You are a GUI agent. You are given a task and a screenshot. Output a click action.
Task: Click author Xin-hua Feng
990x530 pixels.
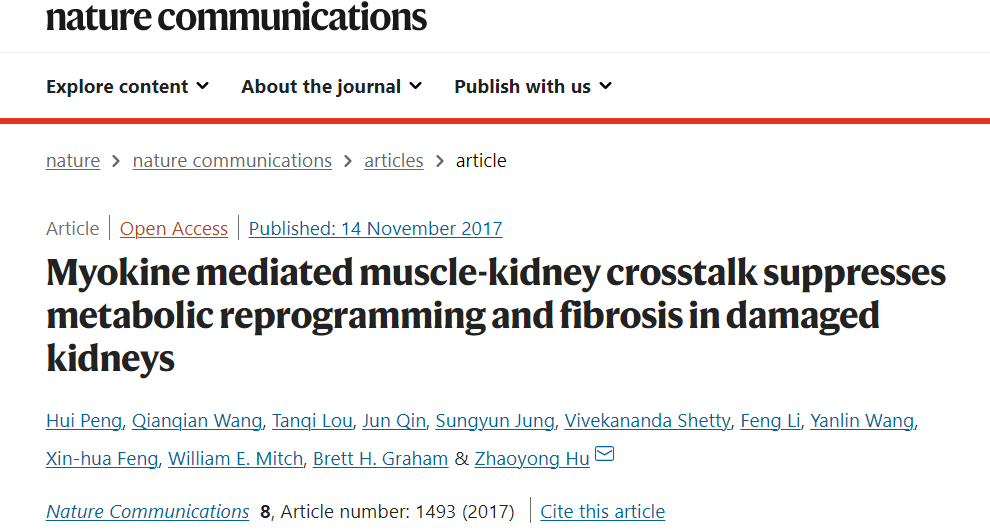102,459
